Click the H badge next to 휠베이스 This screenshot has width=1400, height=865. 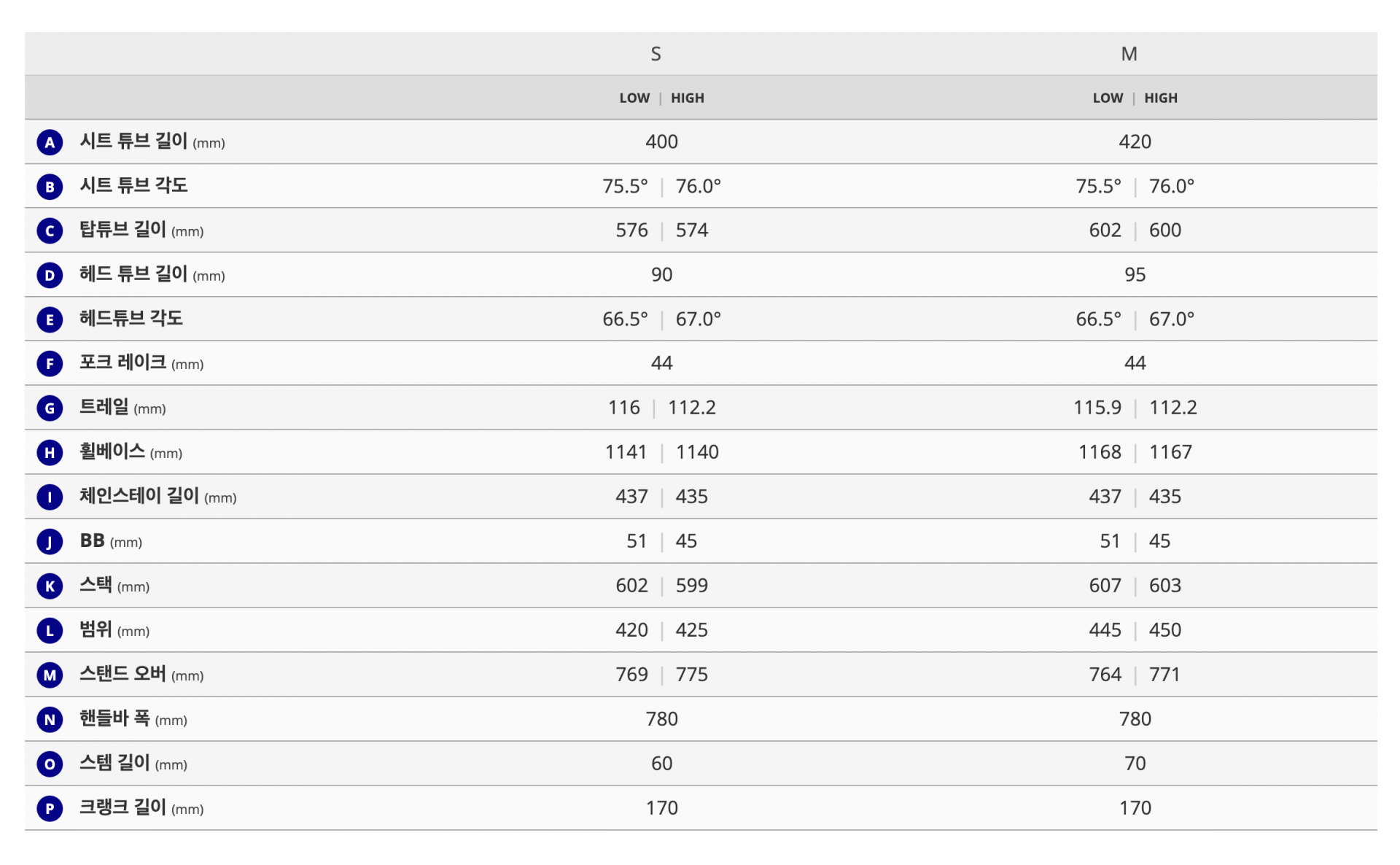click(x=50, y=453)
